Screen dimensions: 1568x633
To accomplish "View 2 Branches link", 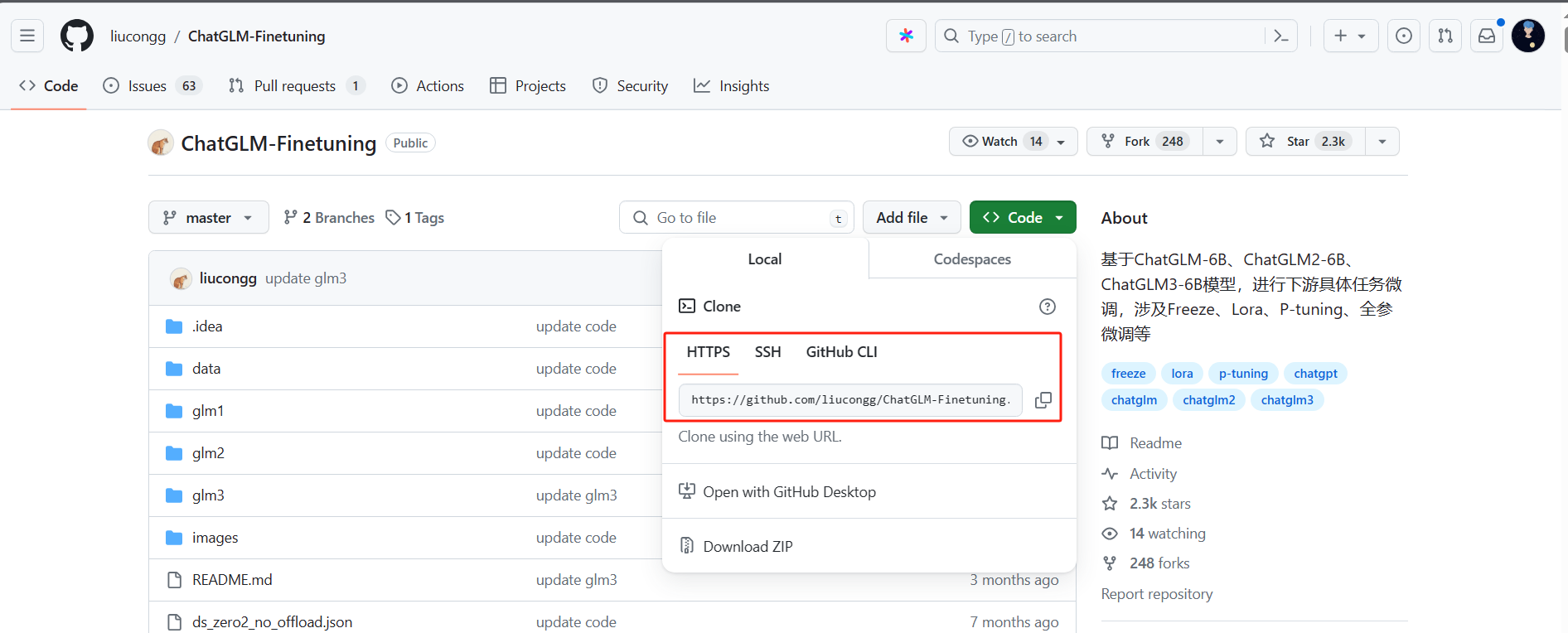I will click(329, 218).
